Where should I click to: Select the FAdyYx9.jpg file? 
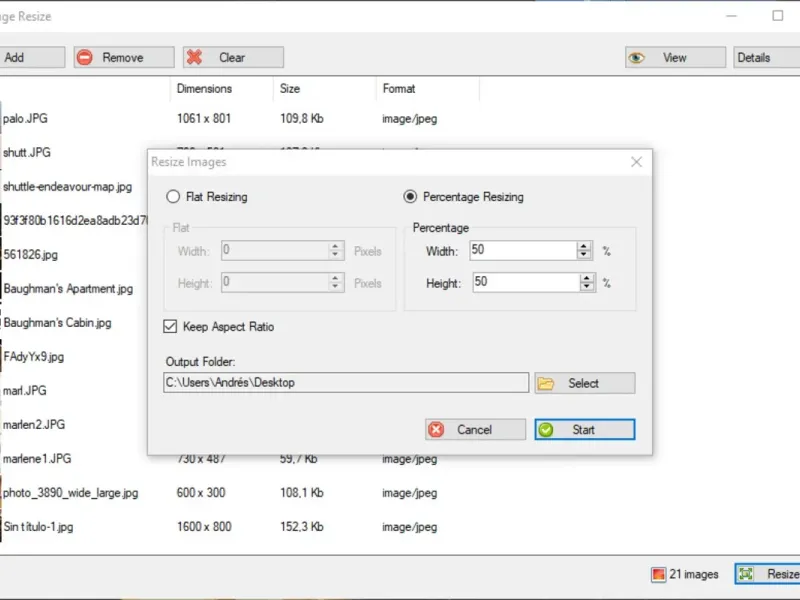click(34, 357)
